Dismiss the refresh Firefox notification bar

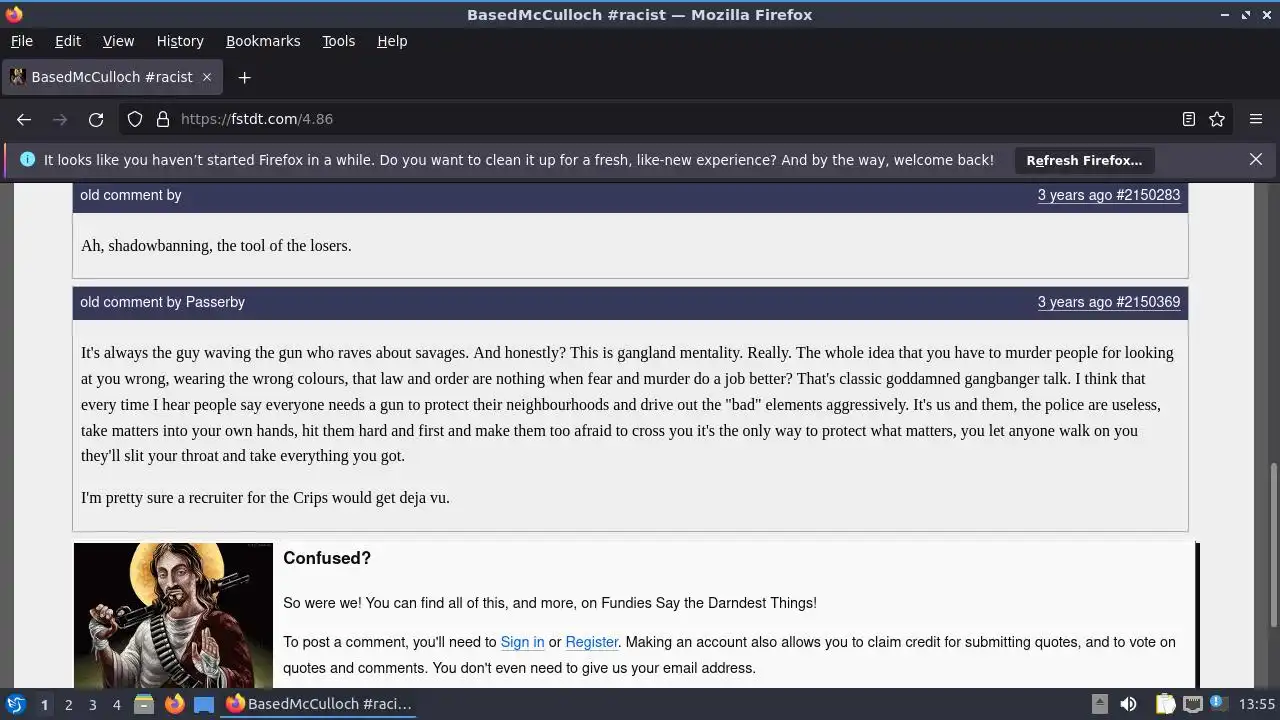1256,159
